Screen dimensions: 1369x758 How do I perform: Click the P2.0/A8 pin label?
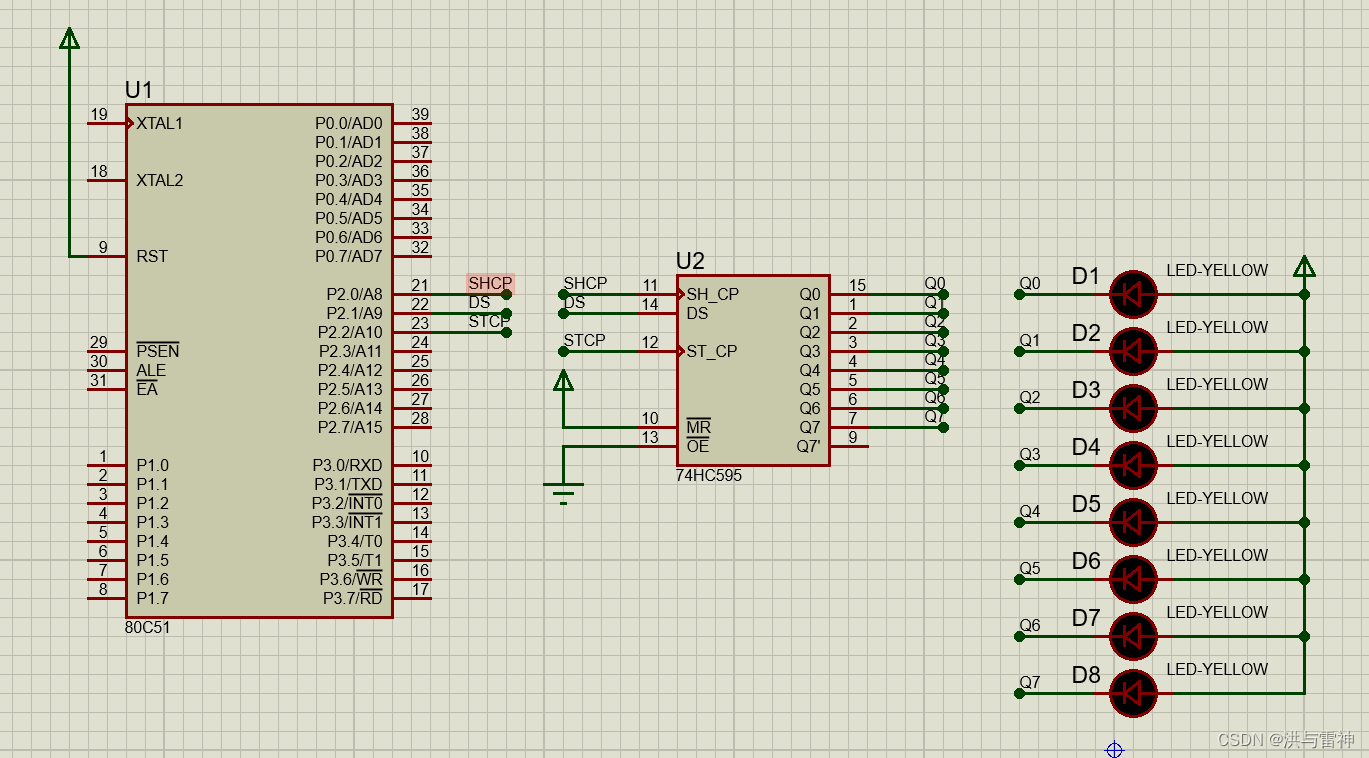[x=354, y=295]
